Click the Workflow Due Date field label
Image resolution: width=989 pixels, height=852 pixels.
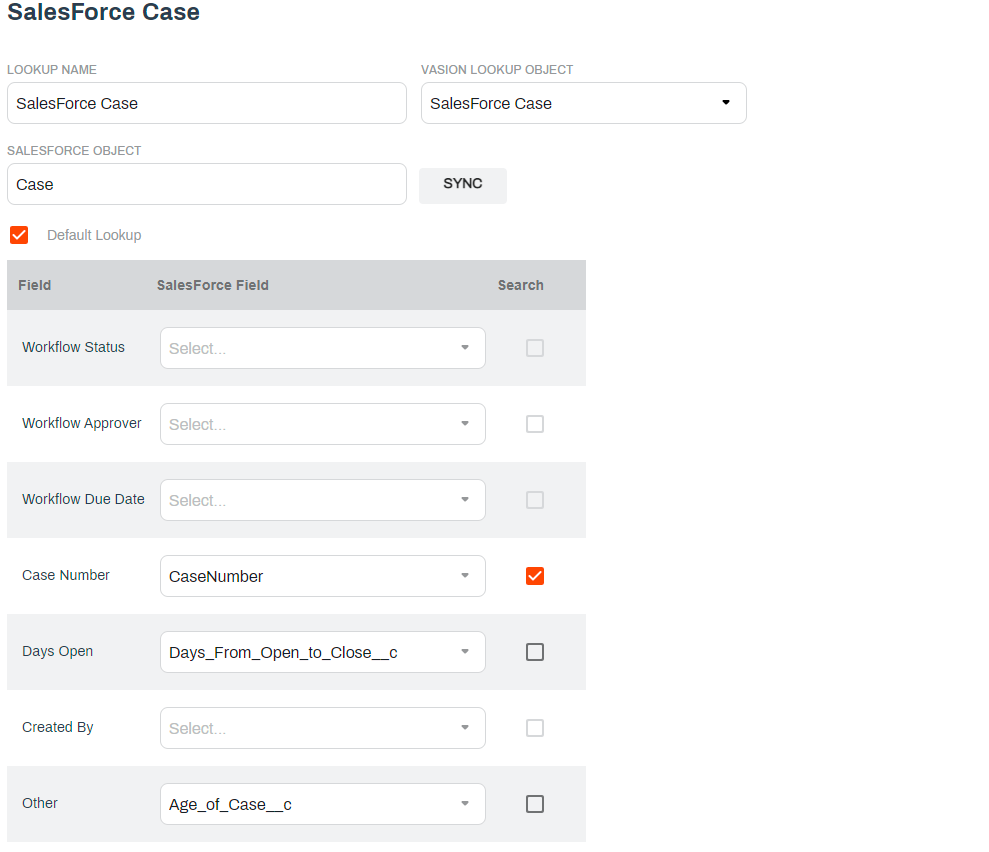(83, 499)
